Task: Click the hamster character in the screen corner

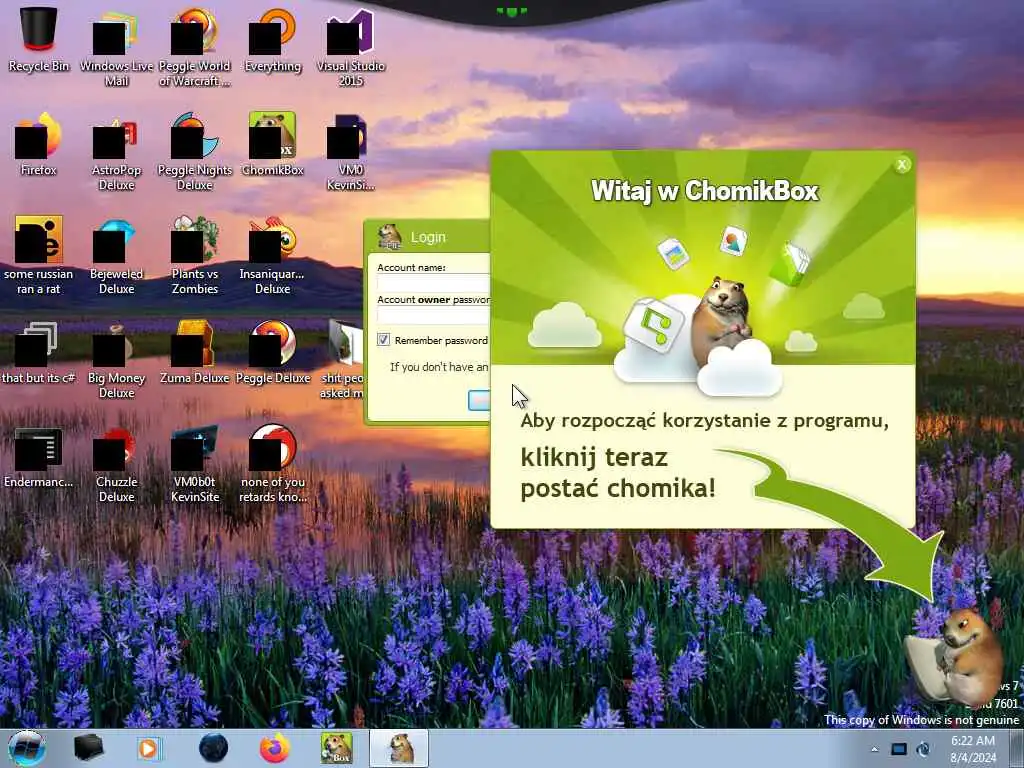Action: coord(958,660)
